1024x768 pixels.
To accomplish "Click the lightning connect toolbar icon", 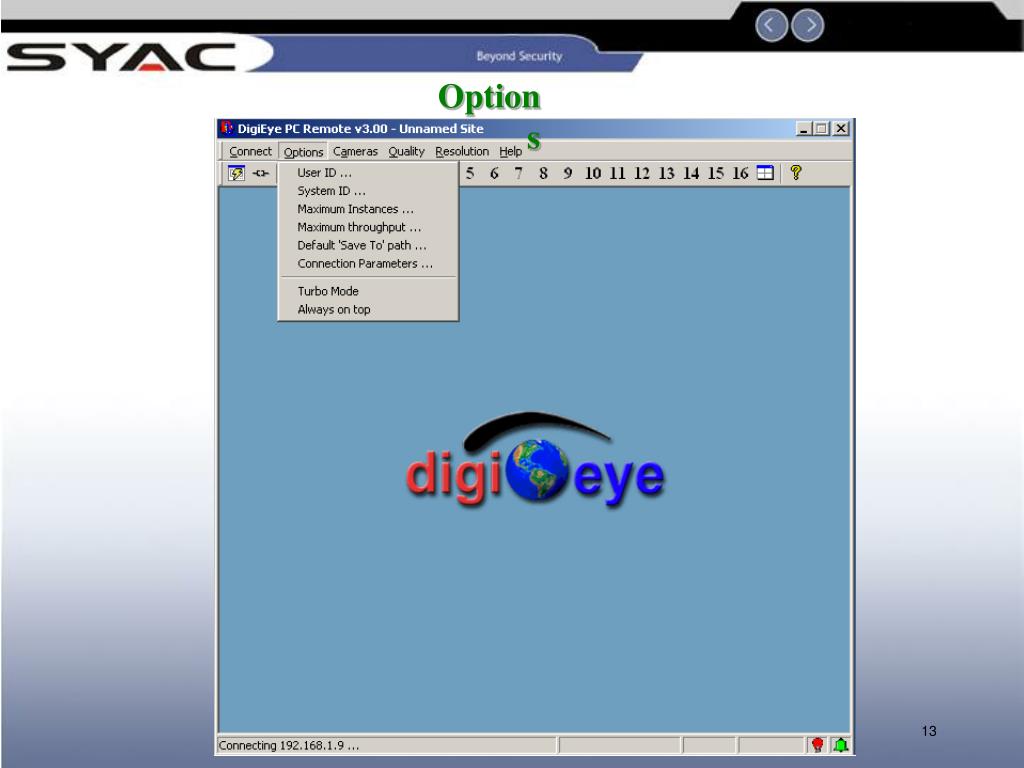I will click(236, 173).
